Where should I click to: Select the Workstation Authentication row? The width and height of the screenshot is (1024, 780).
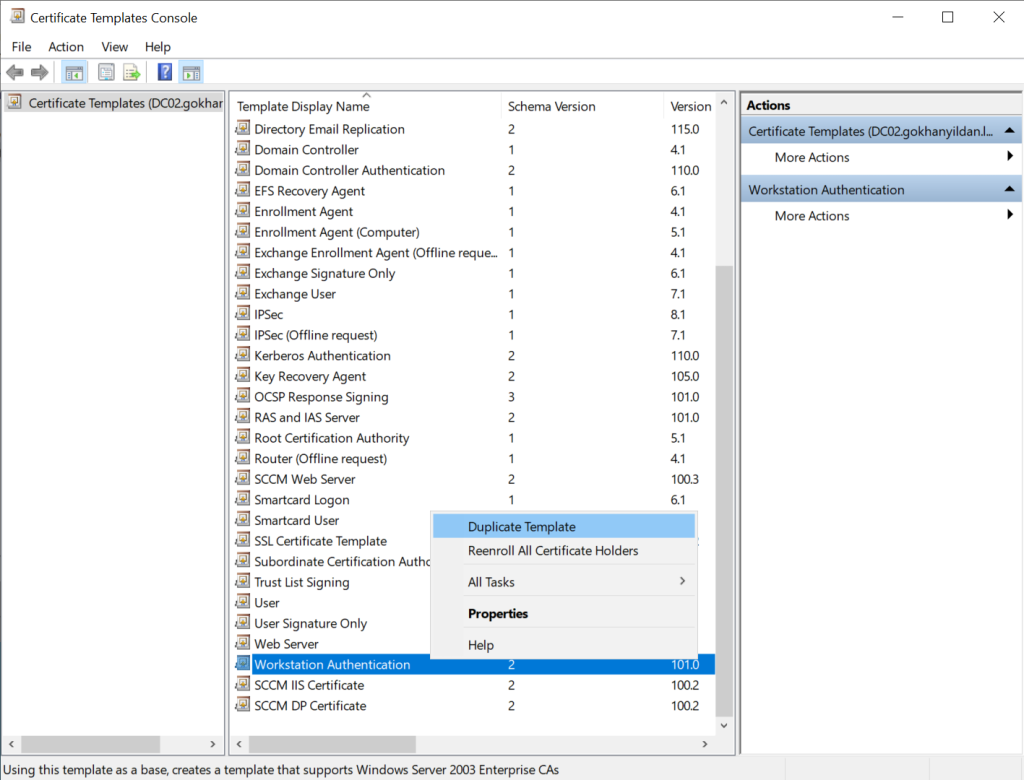(474, 664)
